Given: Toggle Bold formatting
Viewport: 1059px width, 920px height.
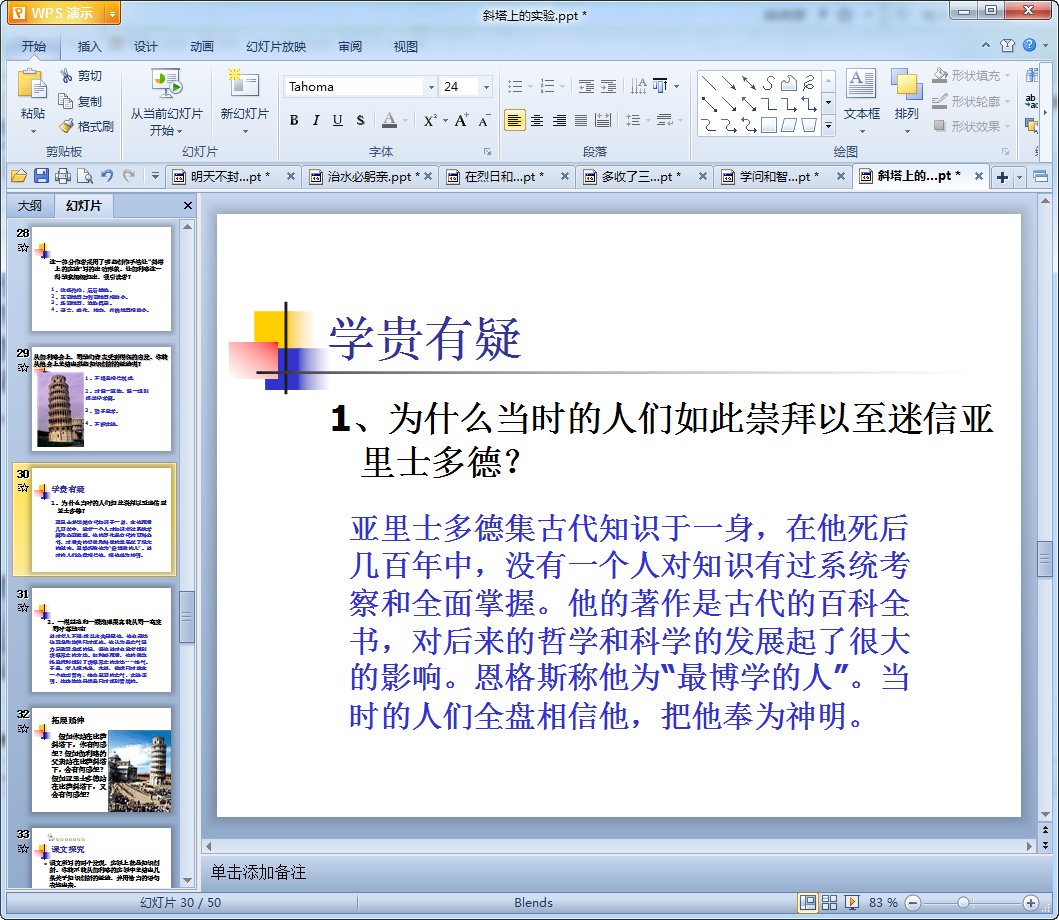Looking at the screenshot, I should pyautogui.click(x=294, y=121).
